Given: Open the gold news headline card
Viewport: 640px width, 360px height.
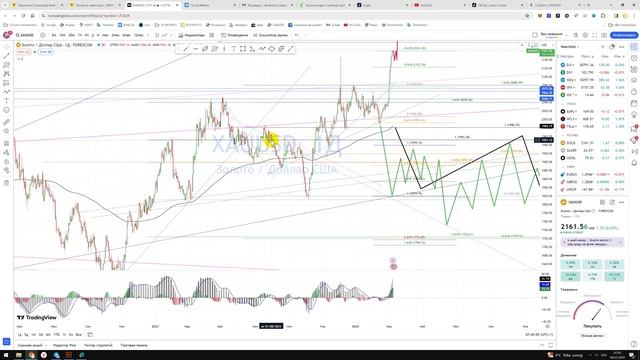Looking at the screenshot, I should (x=592, y=242).
